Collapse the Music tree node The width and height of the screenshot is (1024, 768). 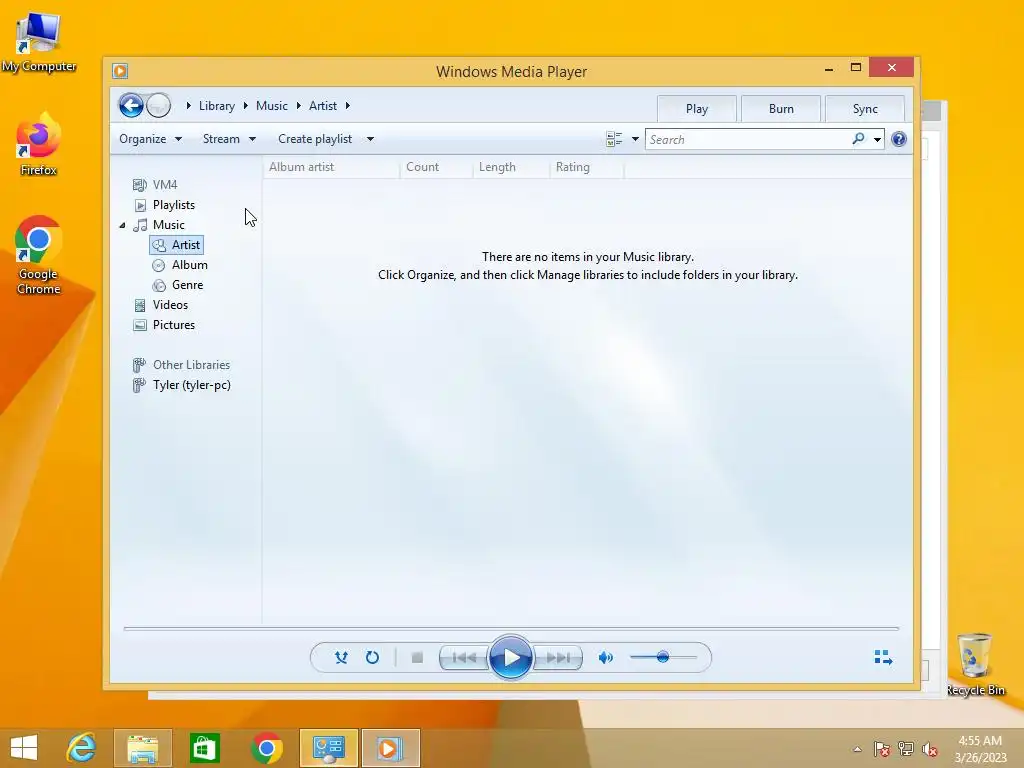click(x=122, y=225)
